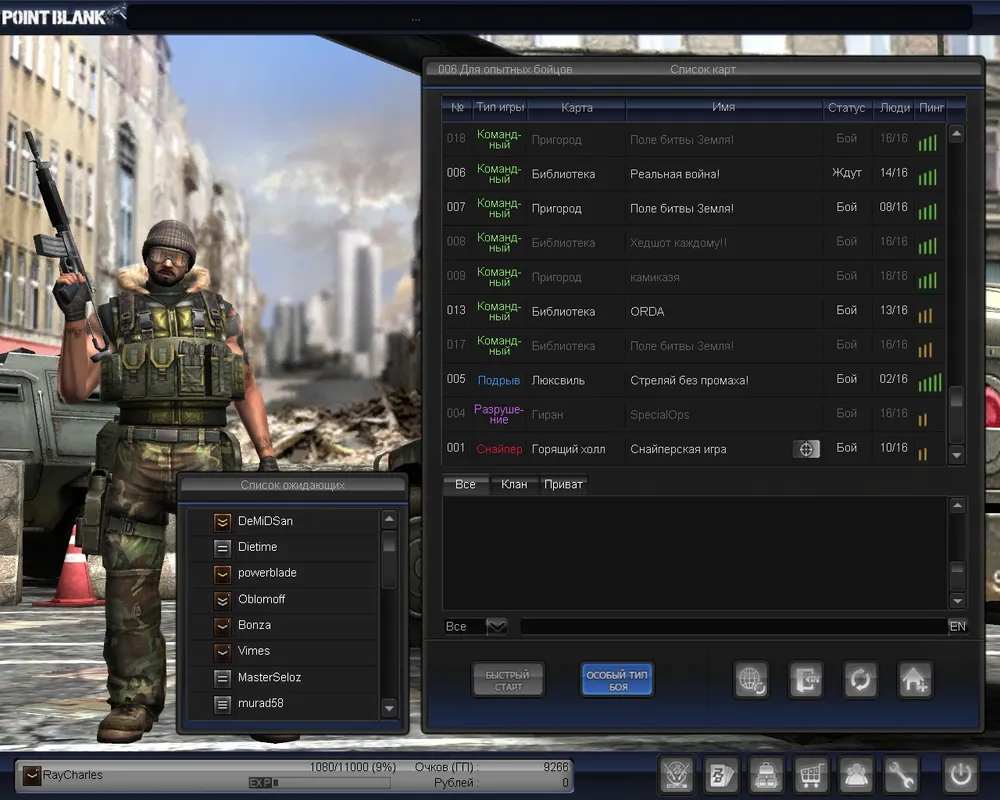Click the exit door icon in lobby
Image resolution: width=1000 pixels, height=800 pixels.
click(805, 680)
